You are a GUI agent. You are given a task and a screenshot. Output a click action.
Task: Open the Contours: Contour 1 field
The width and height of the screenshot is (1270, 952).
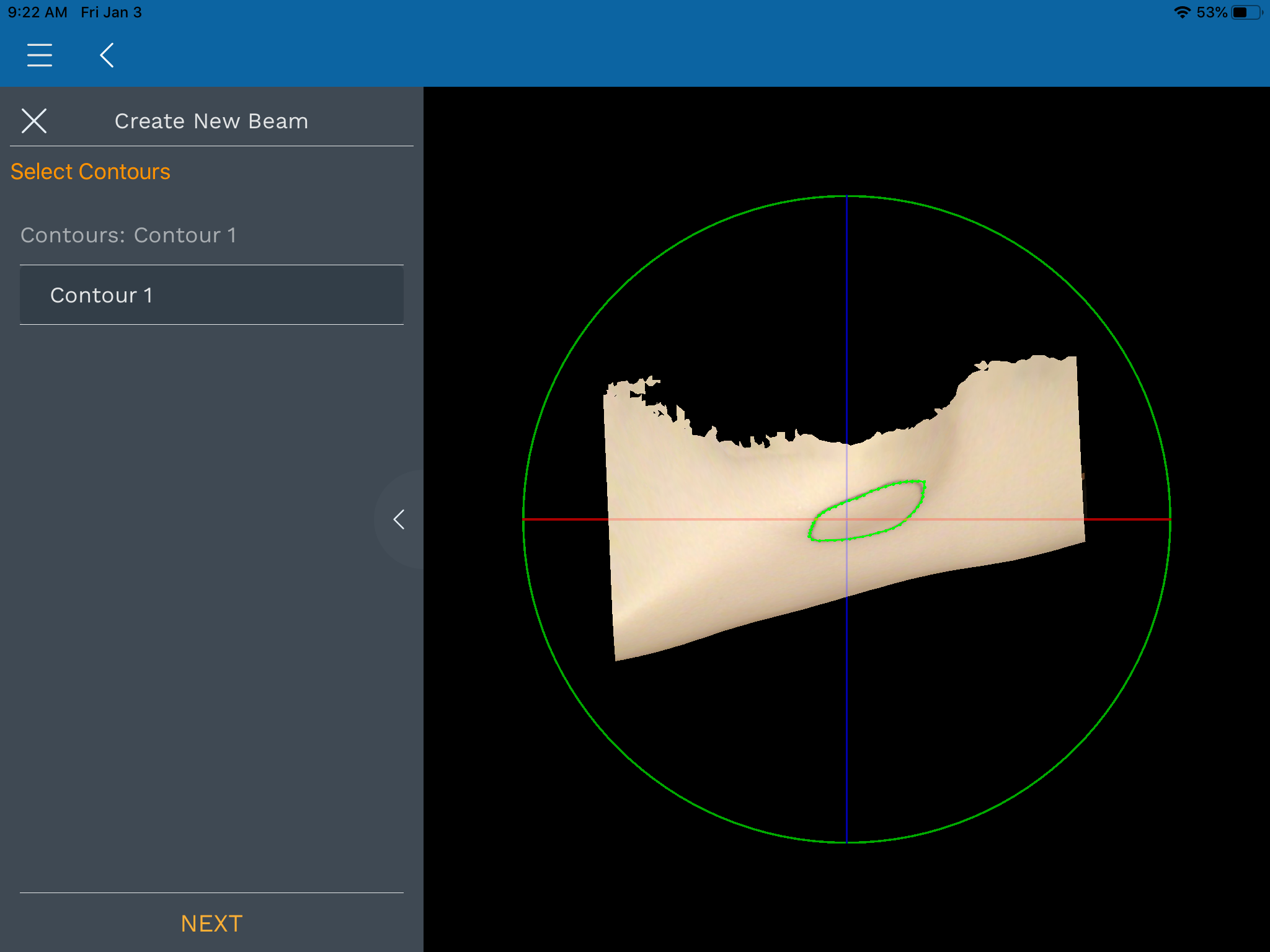pyautogui.click(x=128, y=236)
